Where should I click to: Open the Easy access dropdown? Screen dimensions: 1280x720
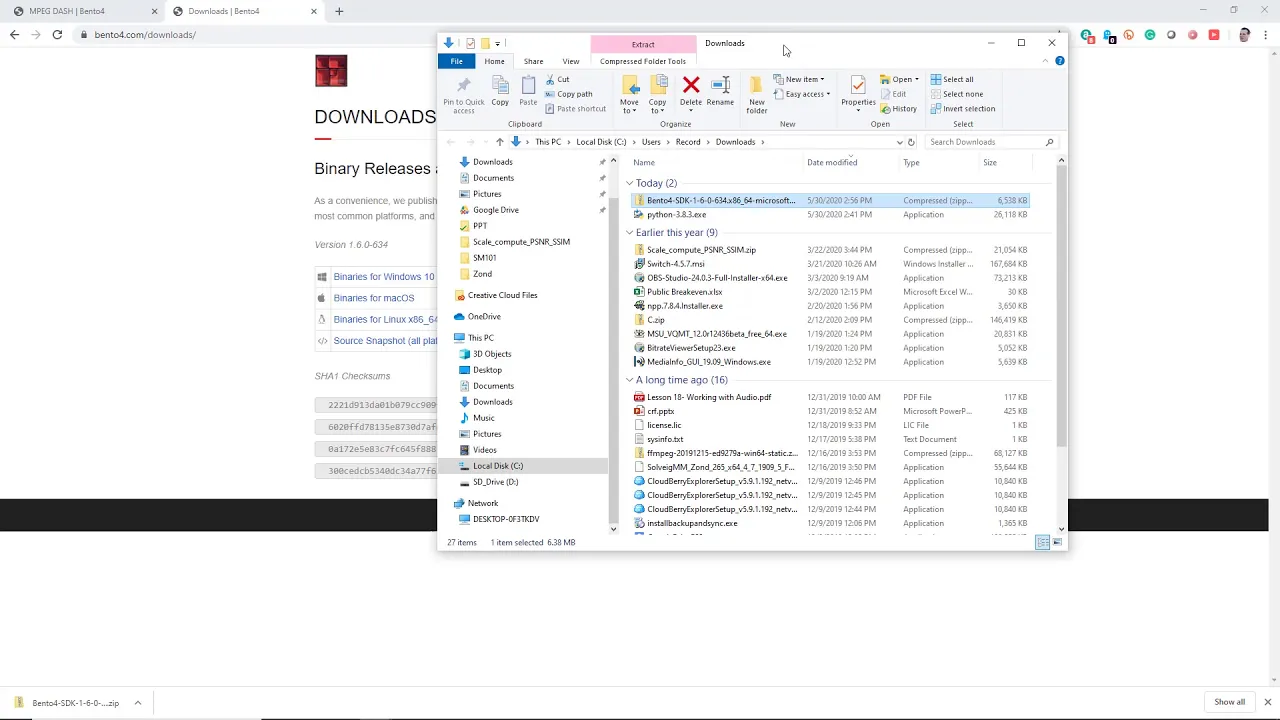(x=802, y=94)
